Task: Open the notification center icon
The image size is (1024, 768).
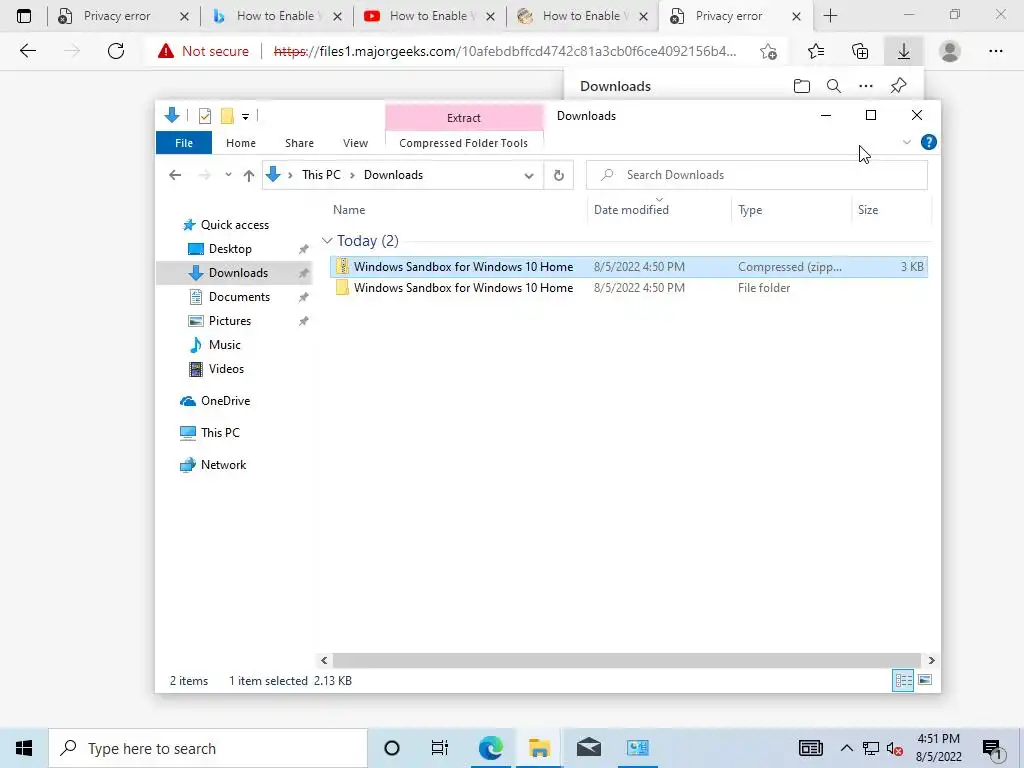Action: coord(993,749)
